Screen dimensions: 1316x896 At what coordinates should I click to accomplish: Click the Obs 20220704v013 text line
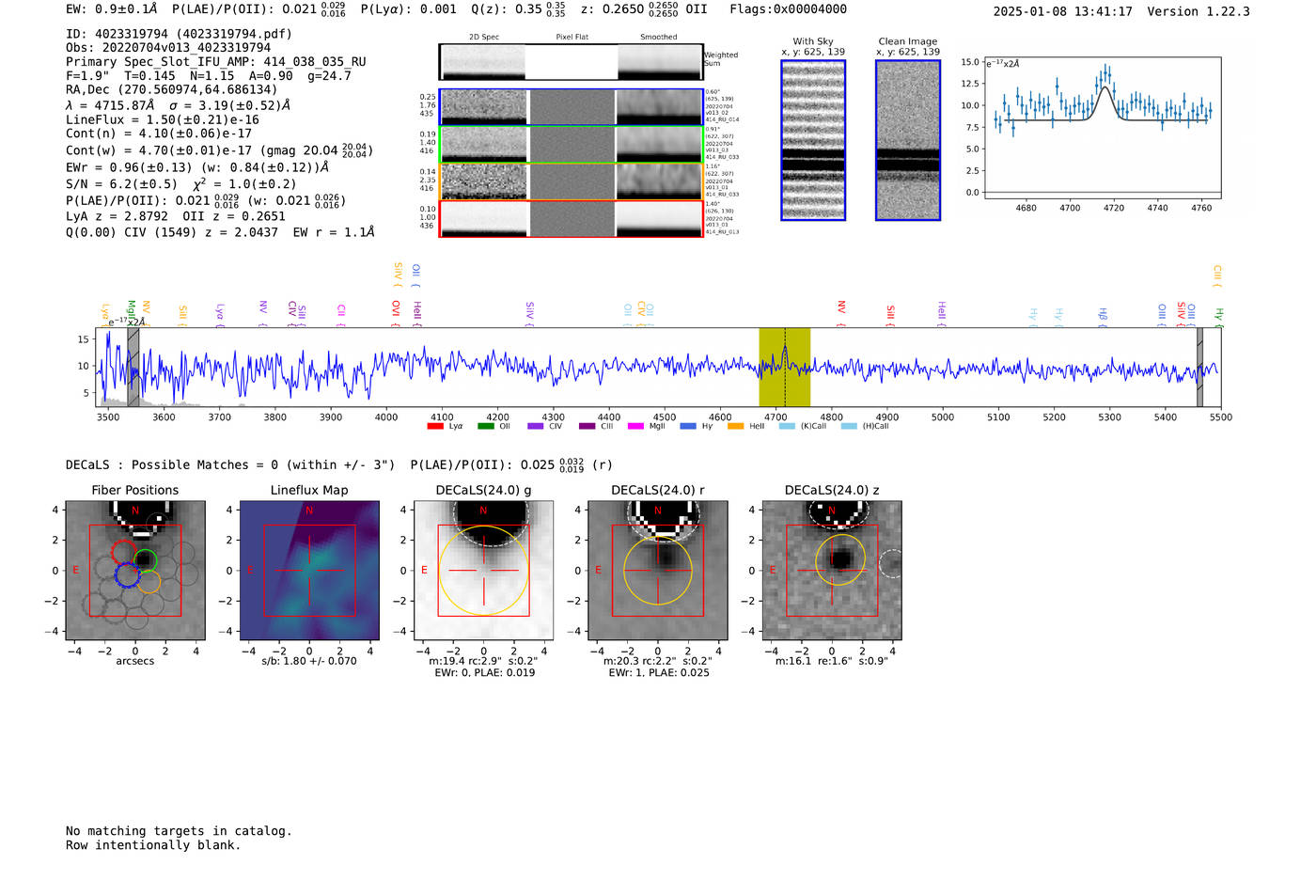point(168,48)
